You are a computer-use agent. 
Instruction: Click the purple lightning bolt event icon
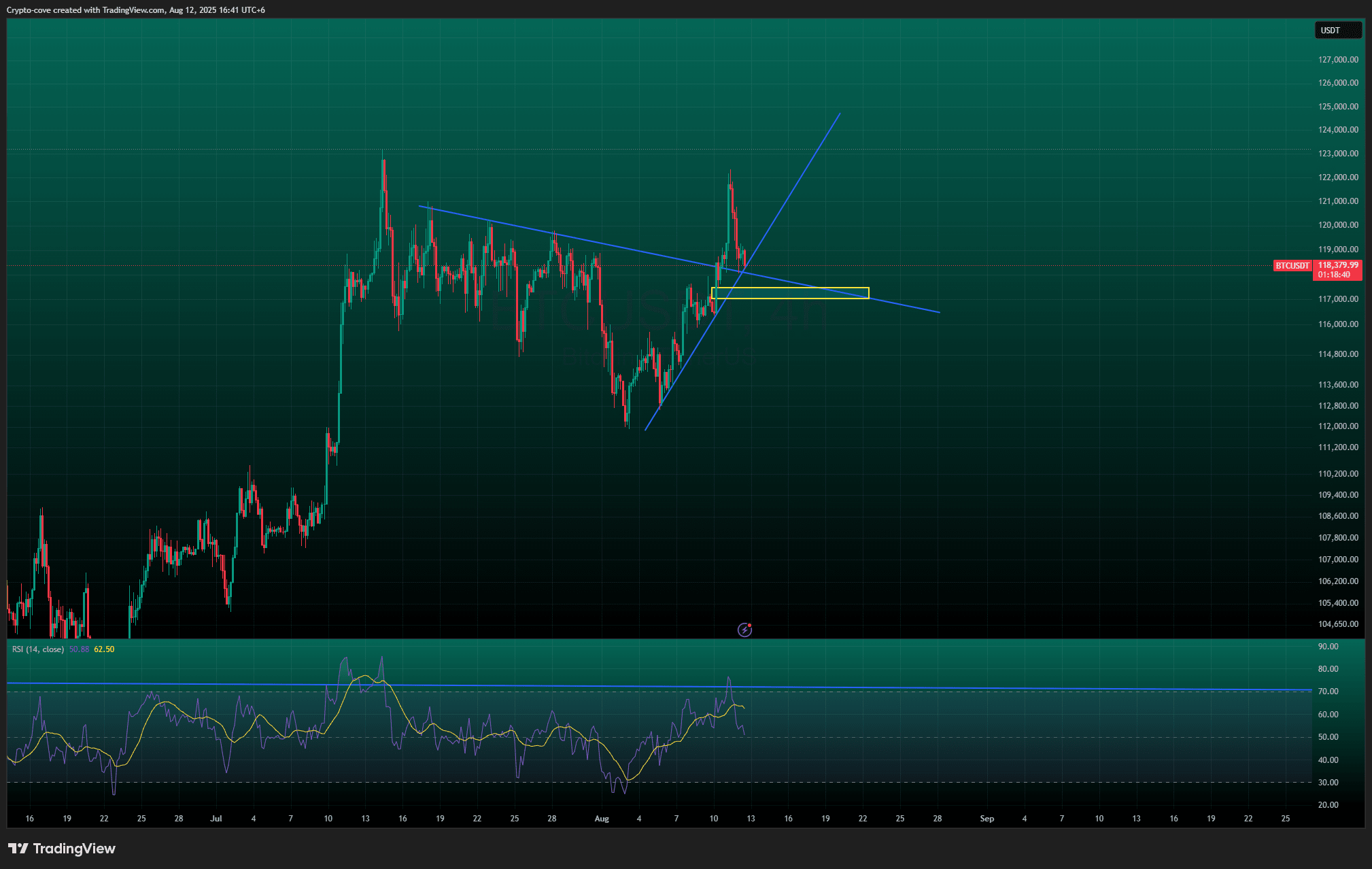tap(744, 630)
